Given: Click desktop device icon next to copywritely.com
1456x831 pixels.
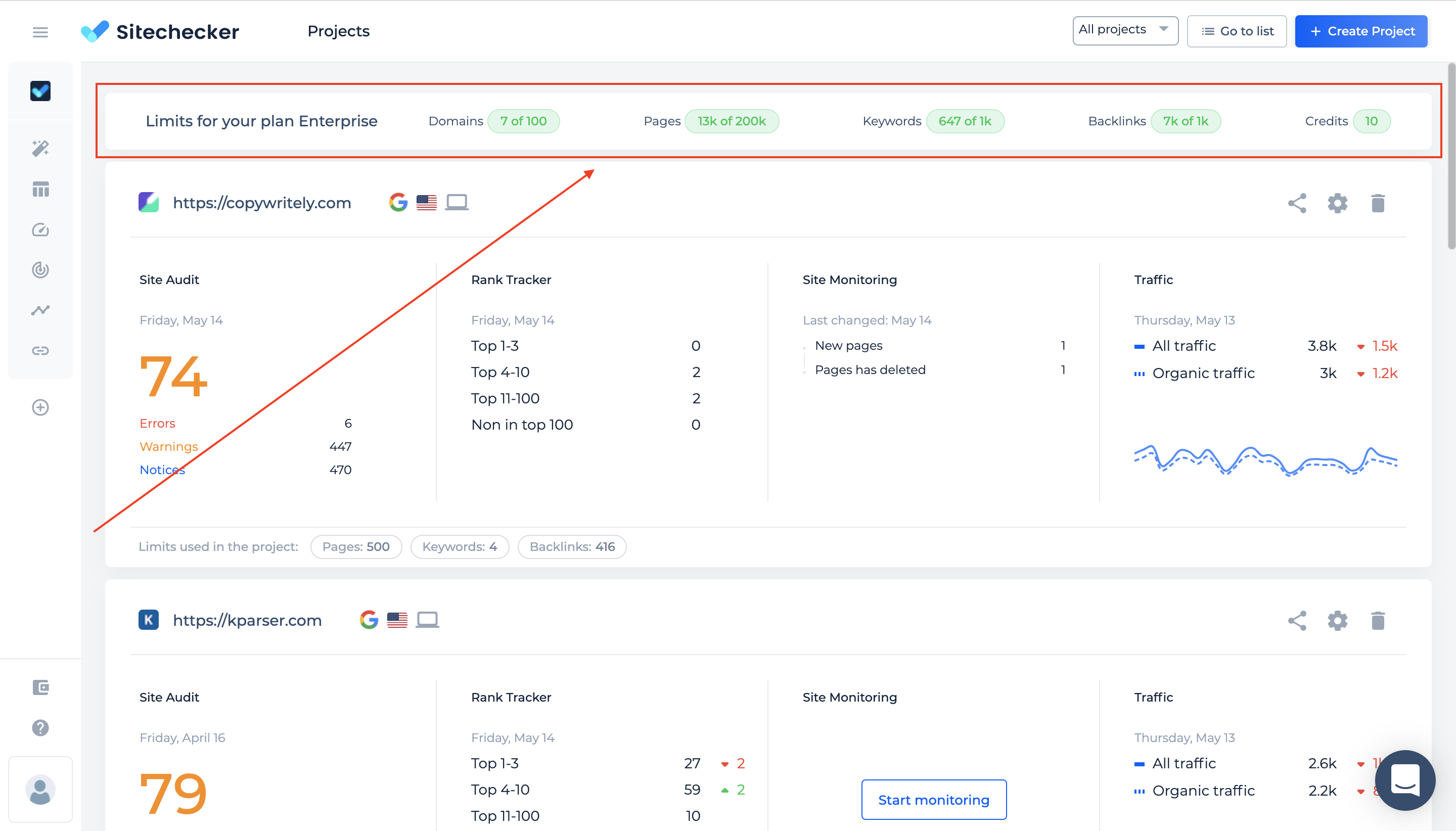Looking at the screenshot, I should point(457,202).
